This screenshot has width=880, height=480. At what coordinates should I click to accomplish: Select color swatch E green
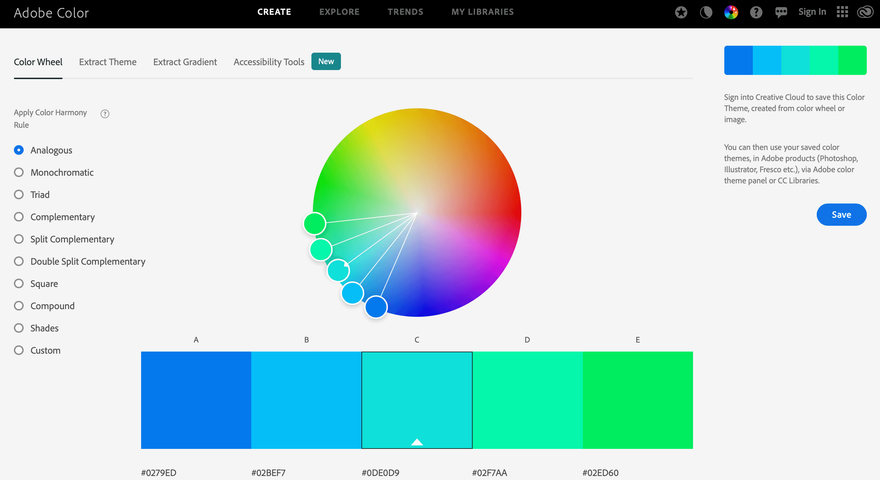pos(638,400)
